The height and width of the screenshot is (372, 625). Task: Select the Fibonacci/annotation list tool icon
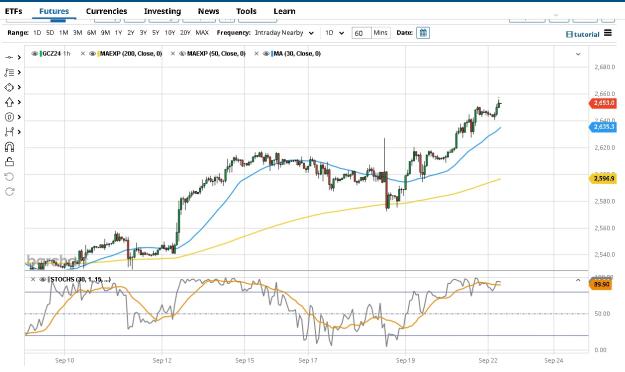pyautogui.click(x=9, y=72)
